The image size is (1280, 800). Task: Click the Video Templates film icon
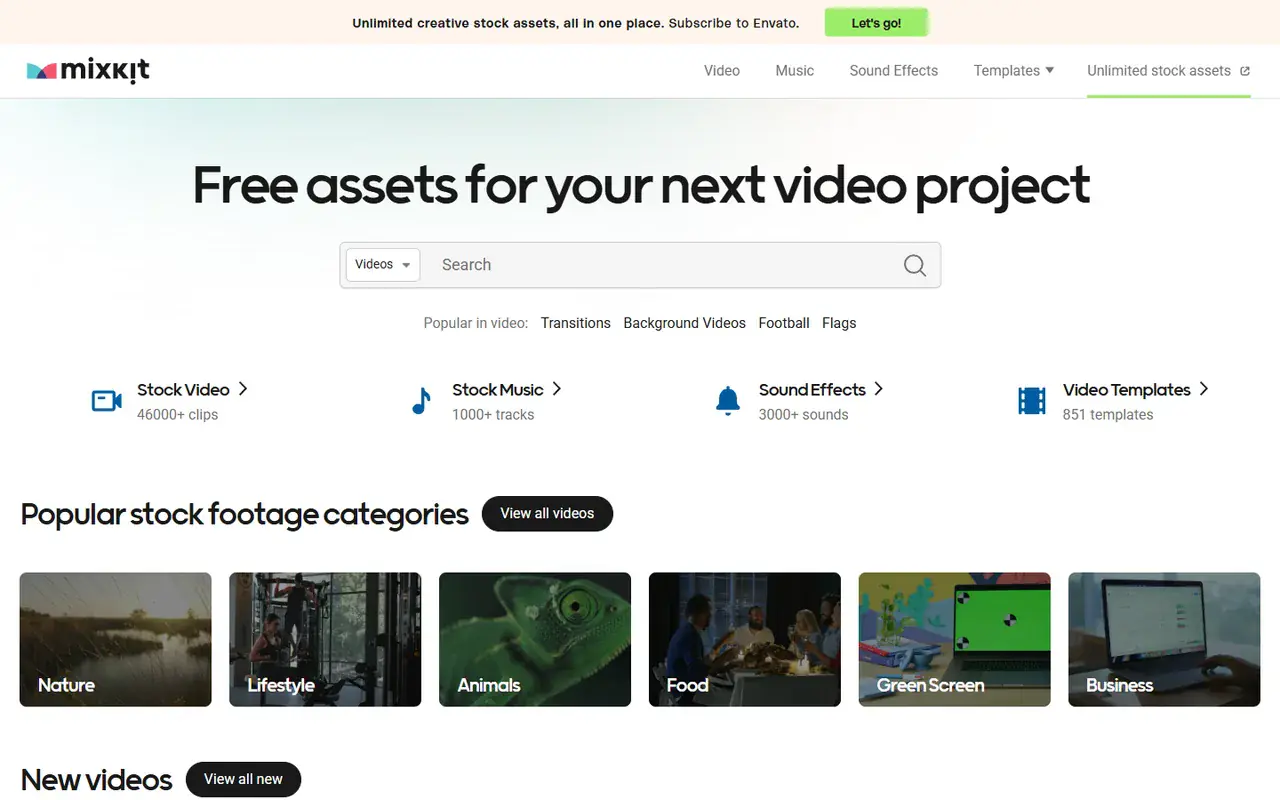point(1032,401)
